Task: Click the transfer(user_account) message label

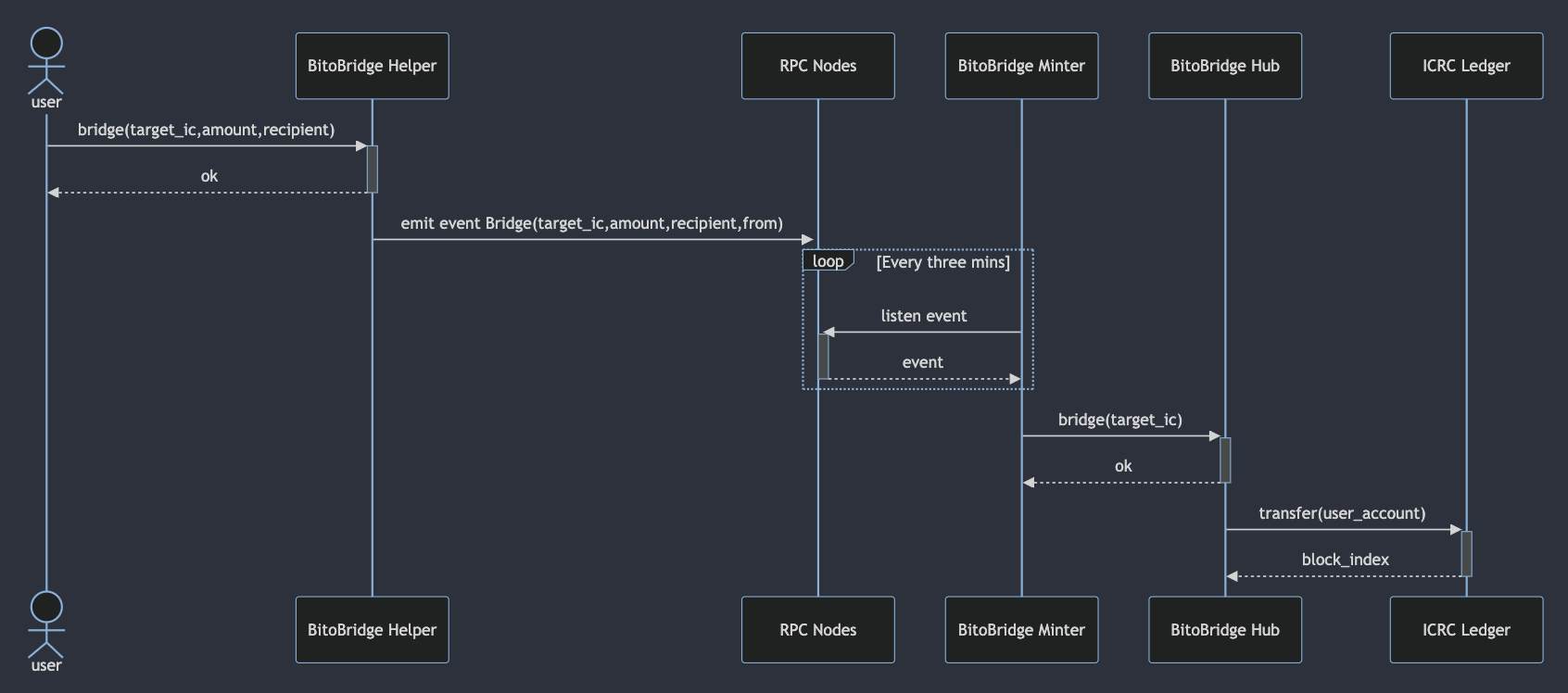Action: click(1342, 513)
